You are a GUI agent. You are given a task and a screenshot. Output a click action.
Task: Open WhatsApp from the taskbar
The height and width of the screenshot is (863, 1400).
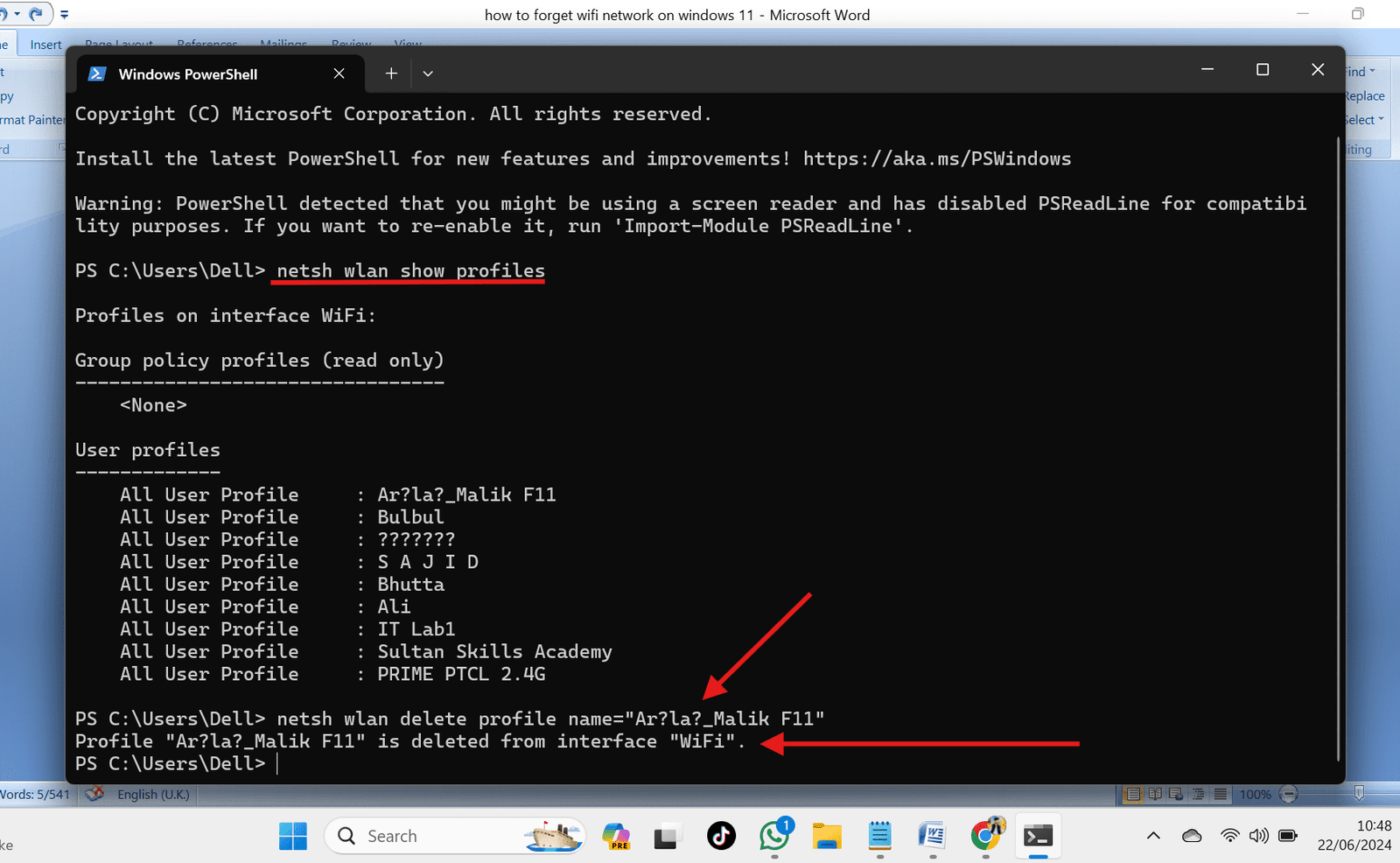tap(774, 837)
